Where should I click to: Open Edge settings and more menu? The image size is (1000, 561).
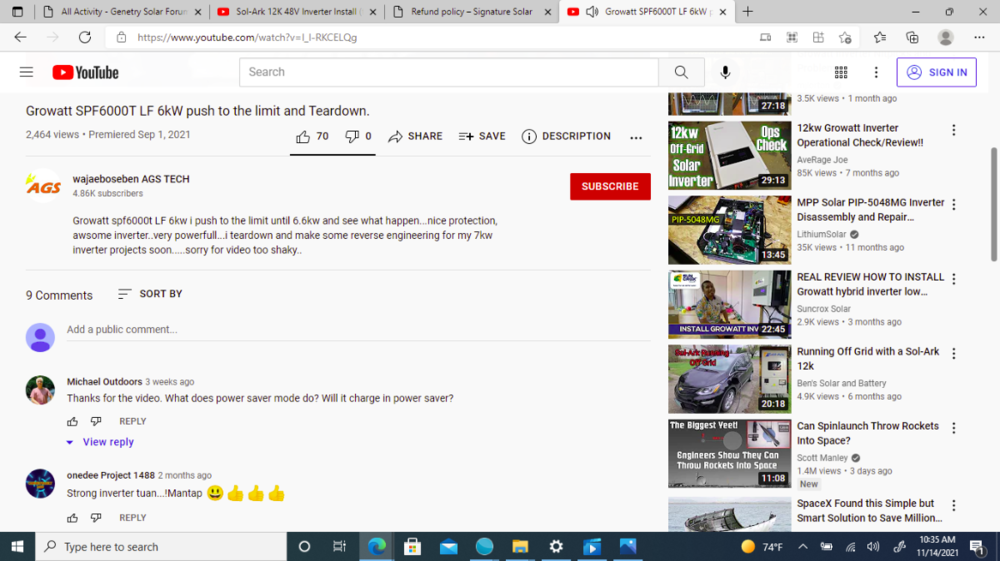[980, 38]
